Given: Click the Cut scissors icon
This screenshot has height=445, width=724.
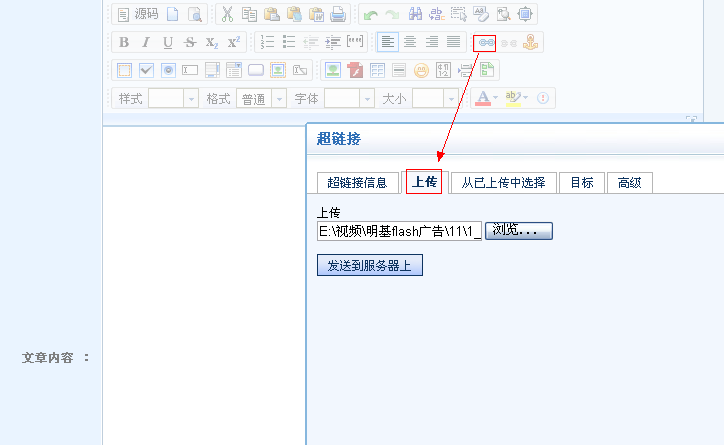Looking at the screenshot, I should tap(227, 14).
